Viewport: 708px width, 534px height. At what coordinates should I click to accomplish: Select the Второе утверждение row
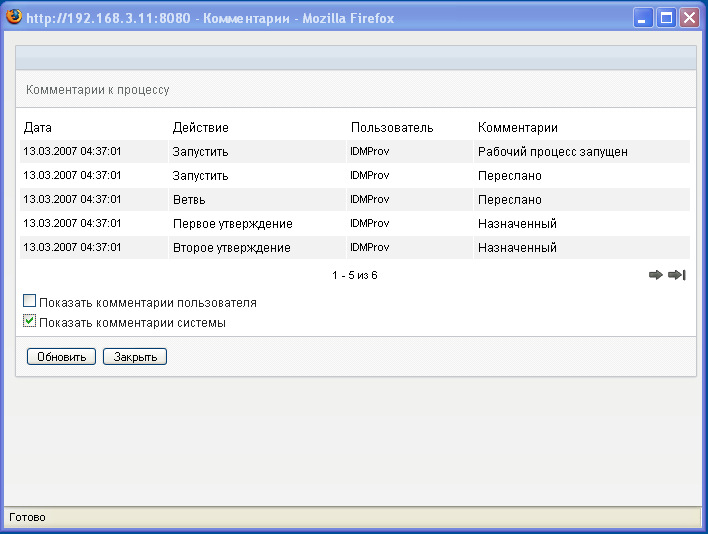point(231,247)
